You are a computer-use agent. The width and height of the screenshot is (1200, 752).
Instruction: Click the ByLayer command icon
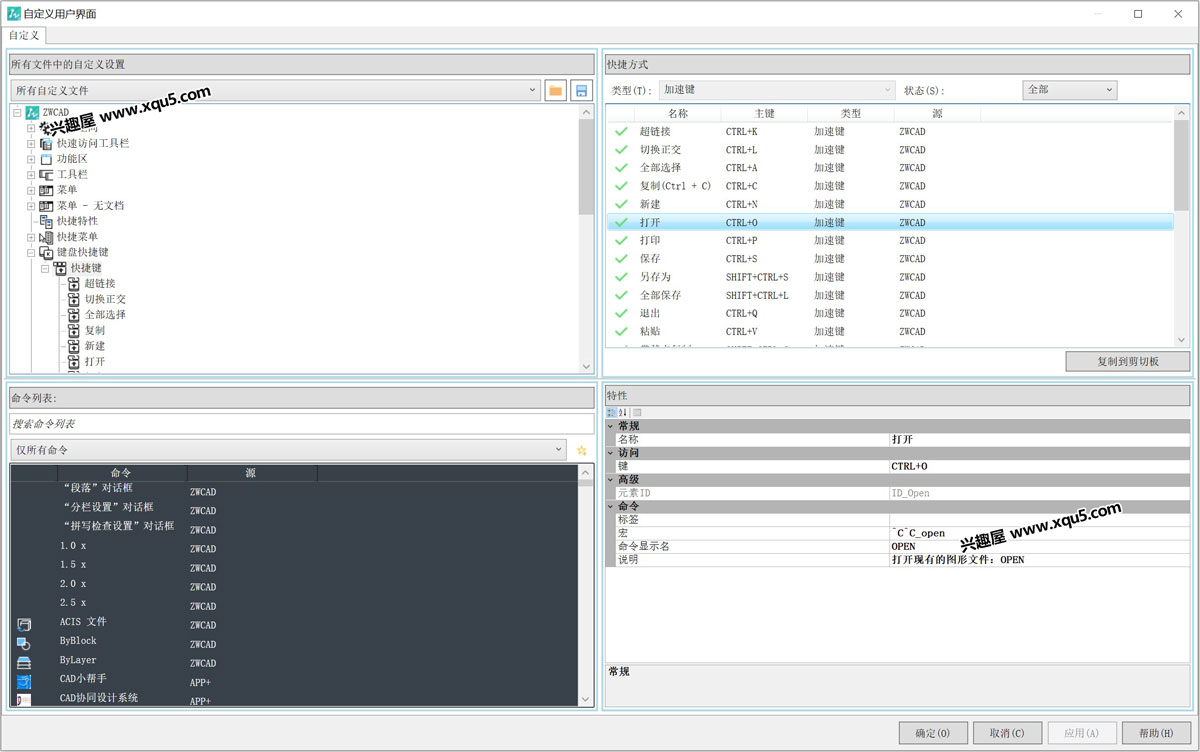(x=24, y=662)
